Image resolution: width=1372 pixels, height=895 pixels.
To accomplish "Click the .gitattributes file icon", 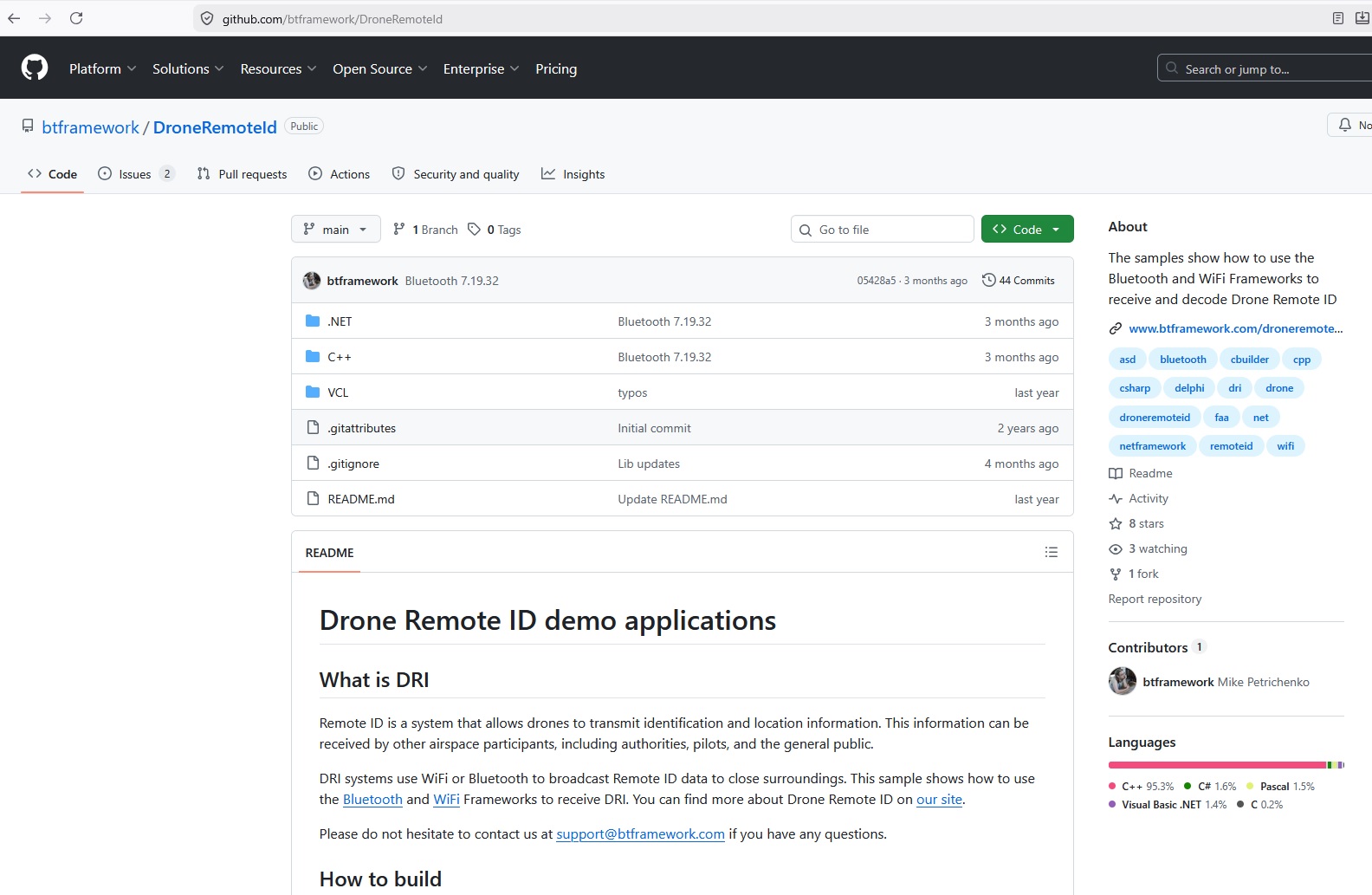I will pos(313,428).
